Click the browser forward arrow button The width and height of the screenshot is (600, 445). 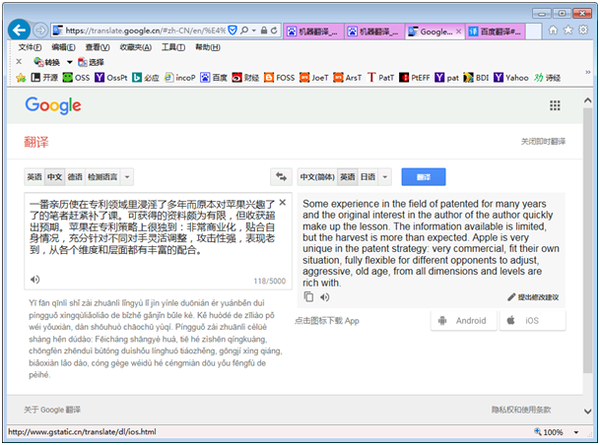pos(40,30)
